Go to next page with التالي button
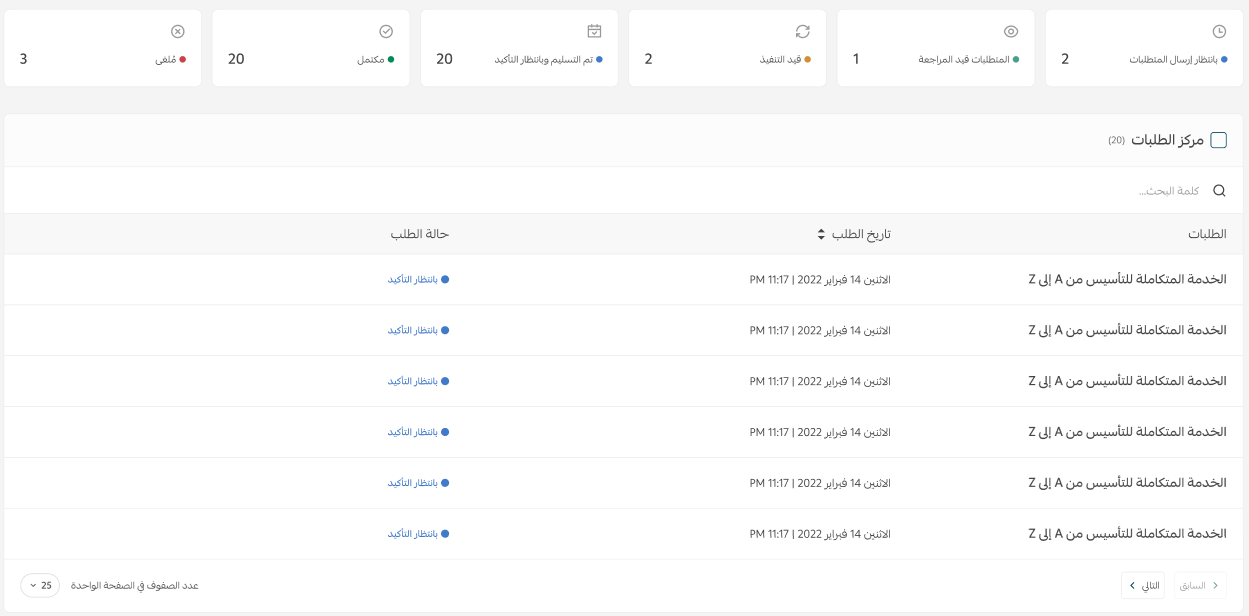 [1144, 585]
